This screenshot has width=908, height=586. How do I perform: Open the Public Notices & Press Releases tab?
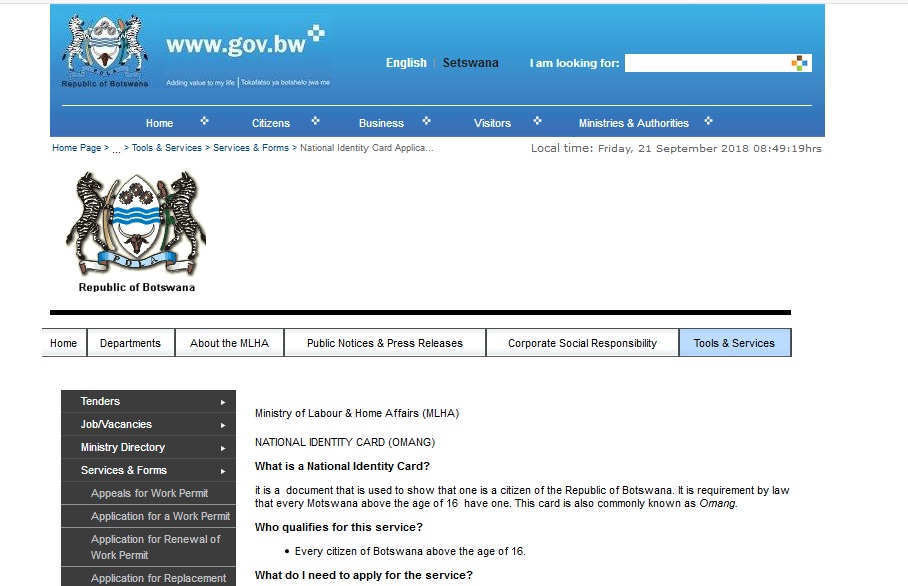point(384,343)
